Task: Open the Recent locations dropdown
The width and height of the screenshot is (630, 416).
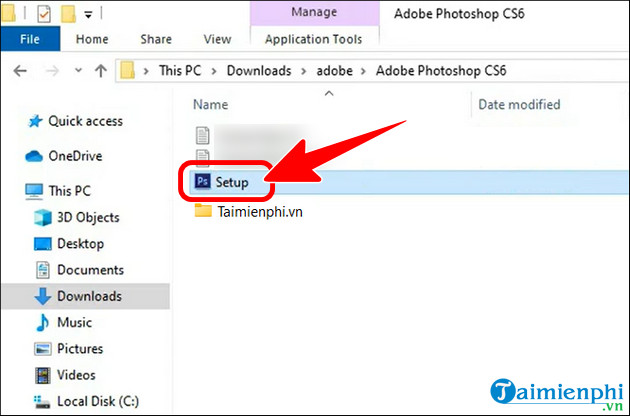Action: 78,71
